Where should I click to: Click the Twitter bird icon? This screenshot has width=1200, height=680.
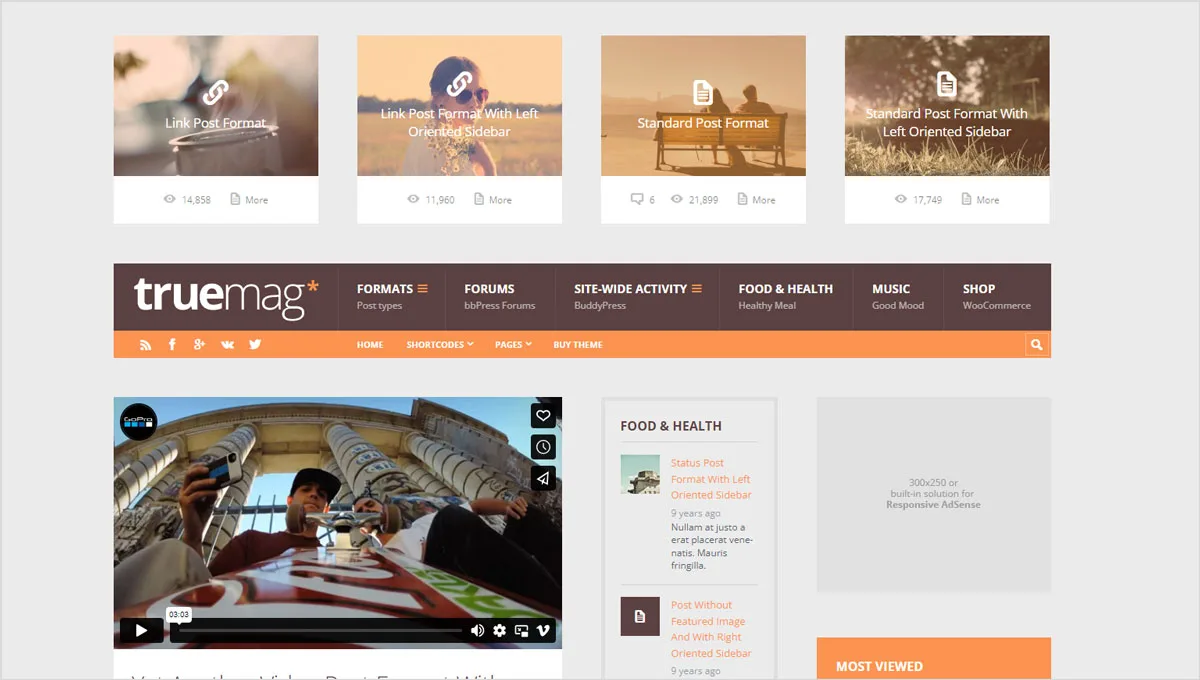(x=255, y=344)
